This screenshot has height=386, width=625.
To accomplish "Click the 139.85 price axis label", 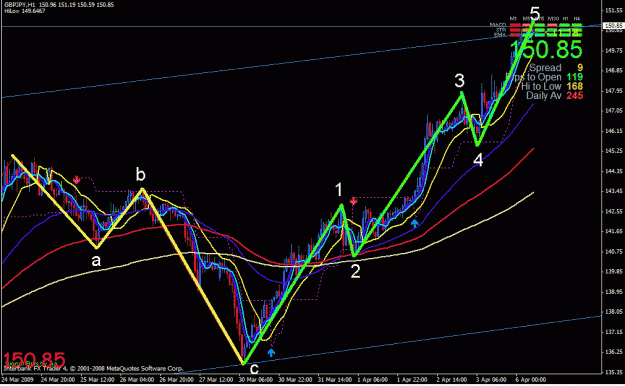I will point(614,272).
